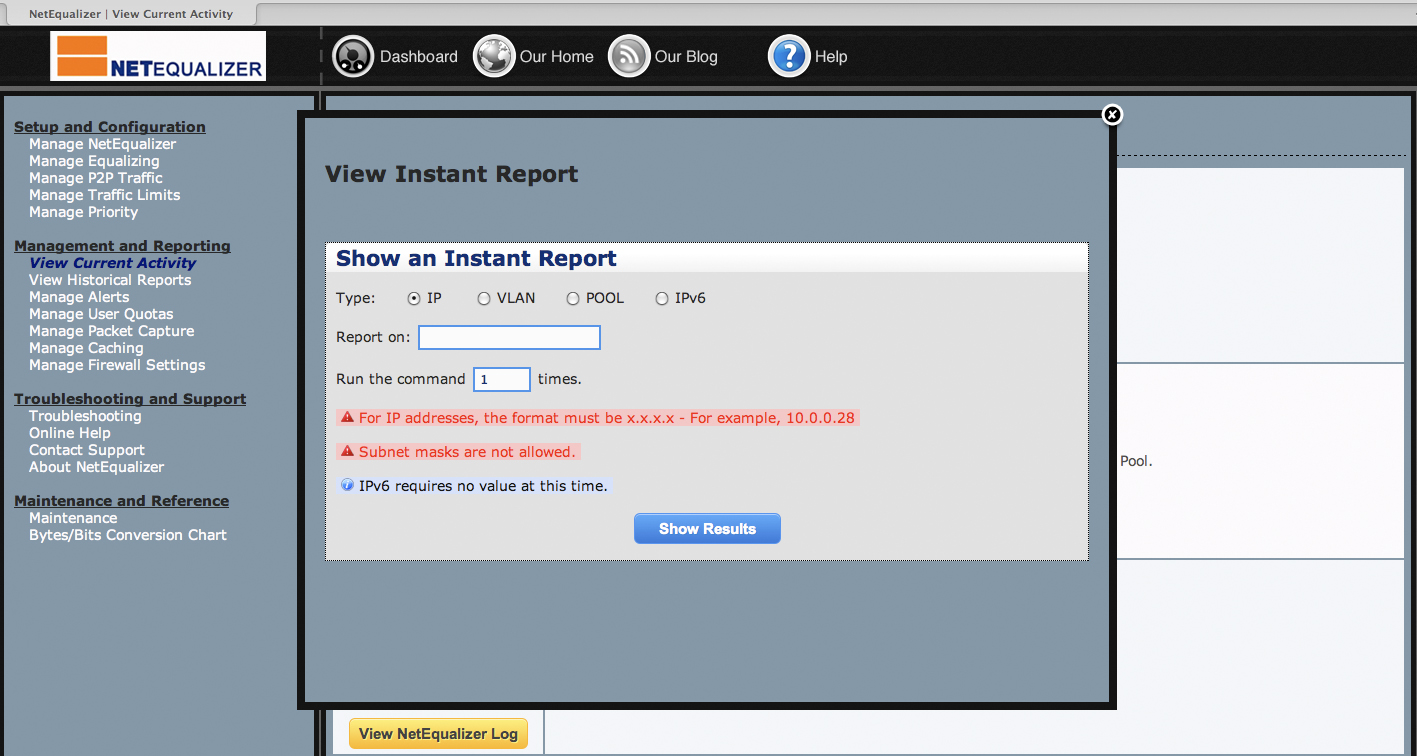Select the IPv6 type radio button
1417x756 pixels.
662,298
